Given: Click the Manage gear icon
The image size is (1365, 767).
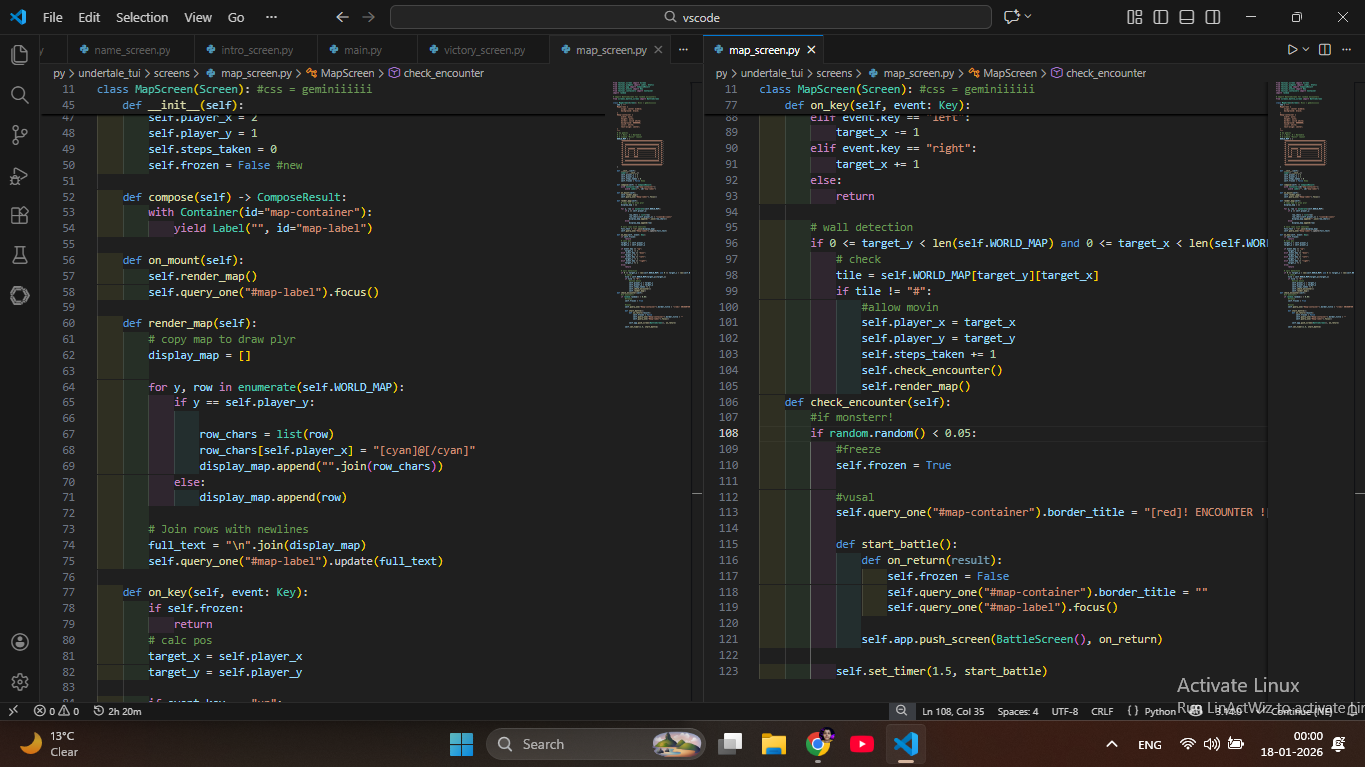Looking at the screenshot, I should 19,682.
